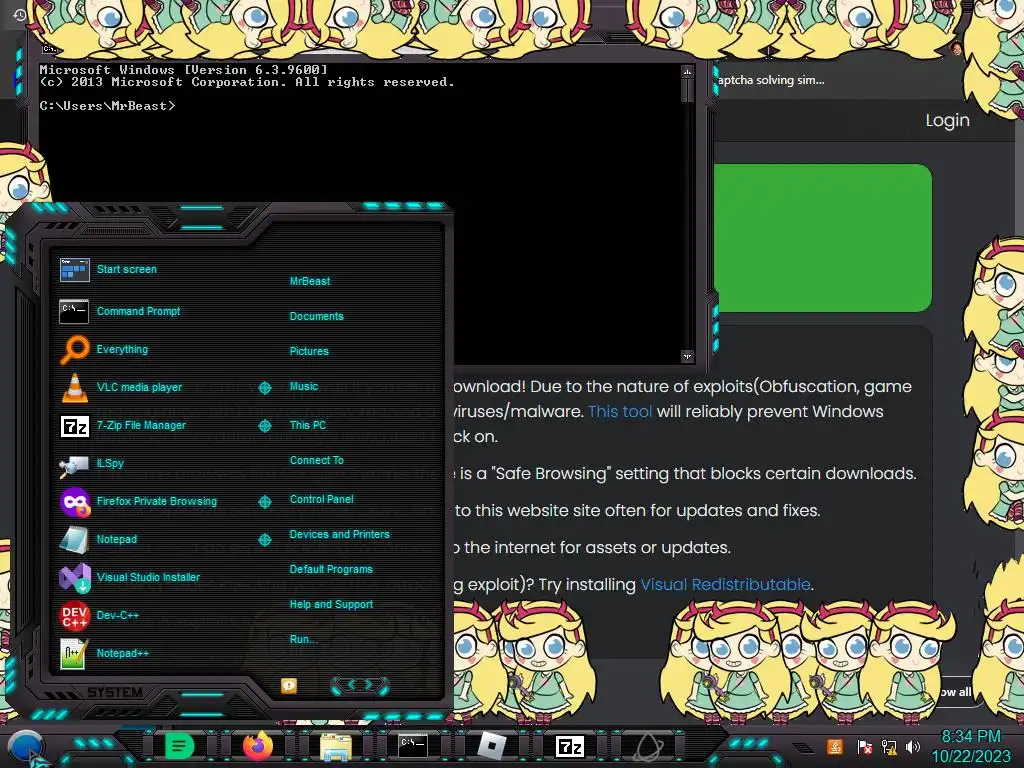Launch Command Prompt from start menu list
The image size is (1024, 768).
pyautogui.click(x=120, y=312)
